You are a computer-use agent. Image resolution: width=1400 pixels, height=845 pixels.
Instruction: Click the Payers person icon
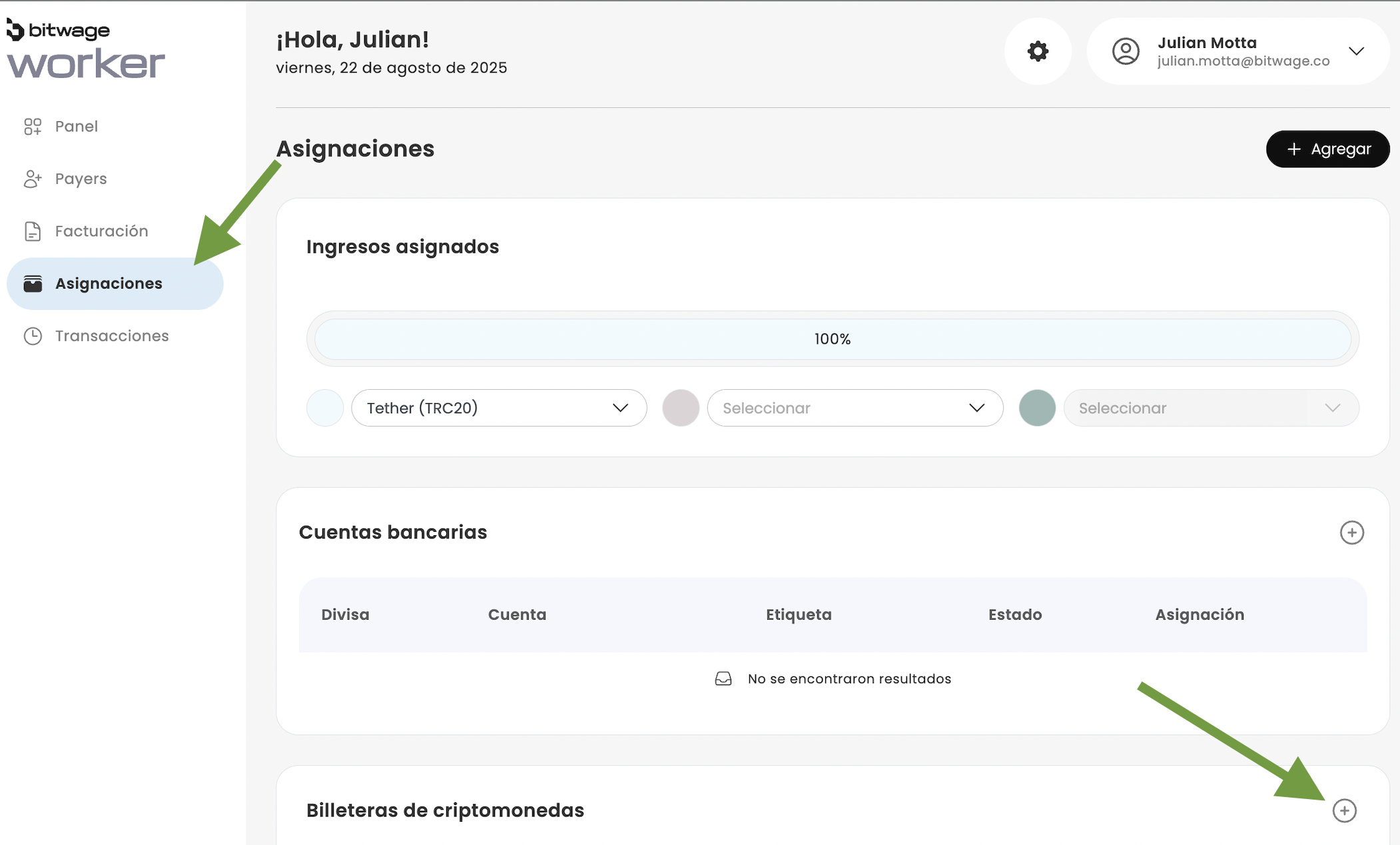(33, 179)
